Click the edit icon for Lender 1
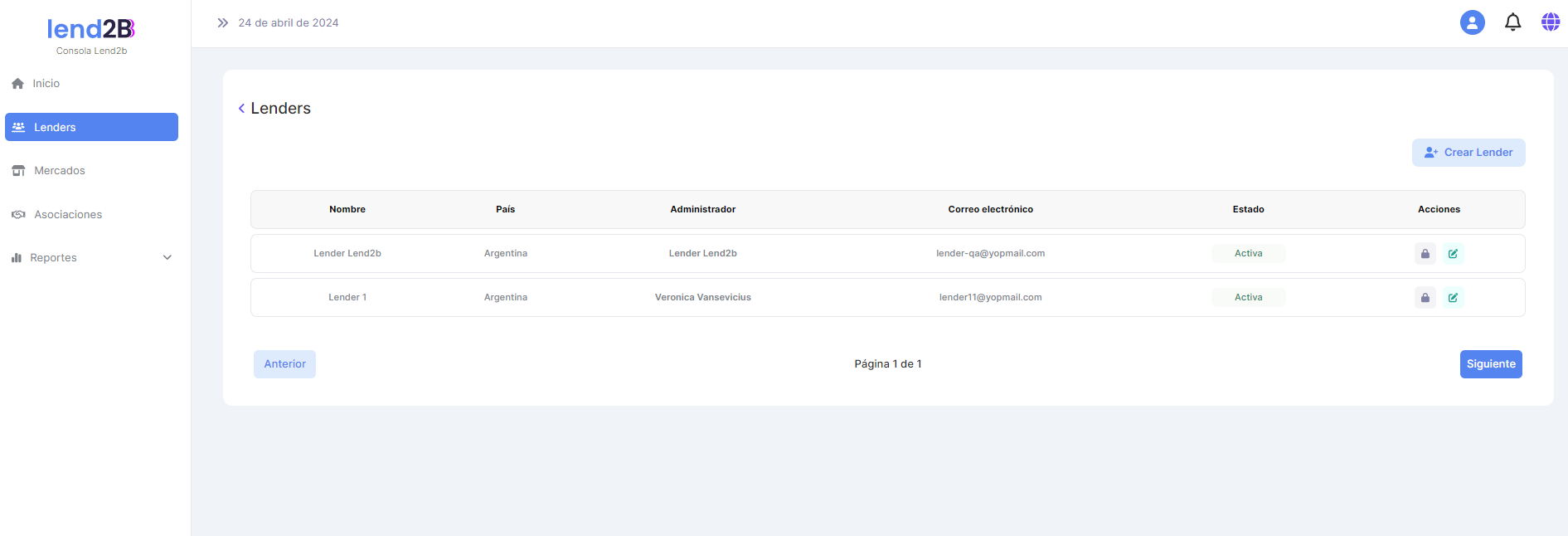This screenshot has width=1568, height=536. (x=1453, y=298)
